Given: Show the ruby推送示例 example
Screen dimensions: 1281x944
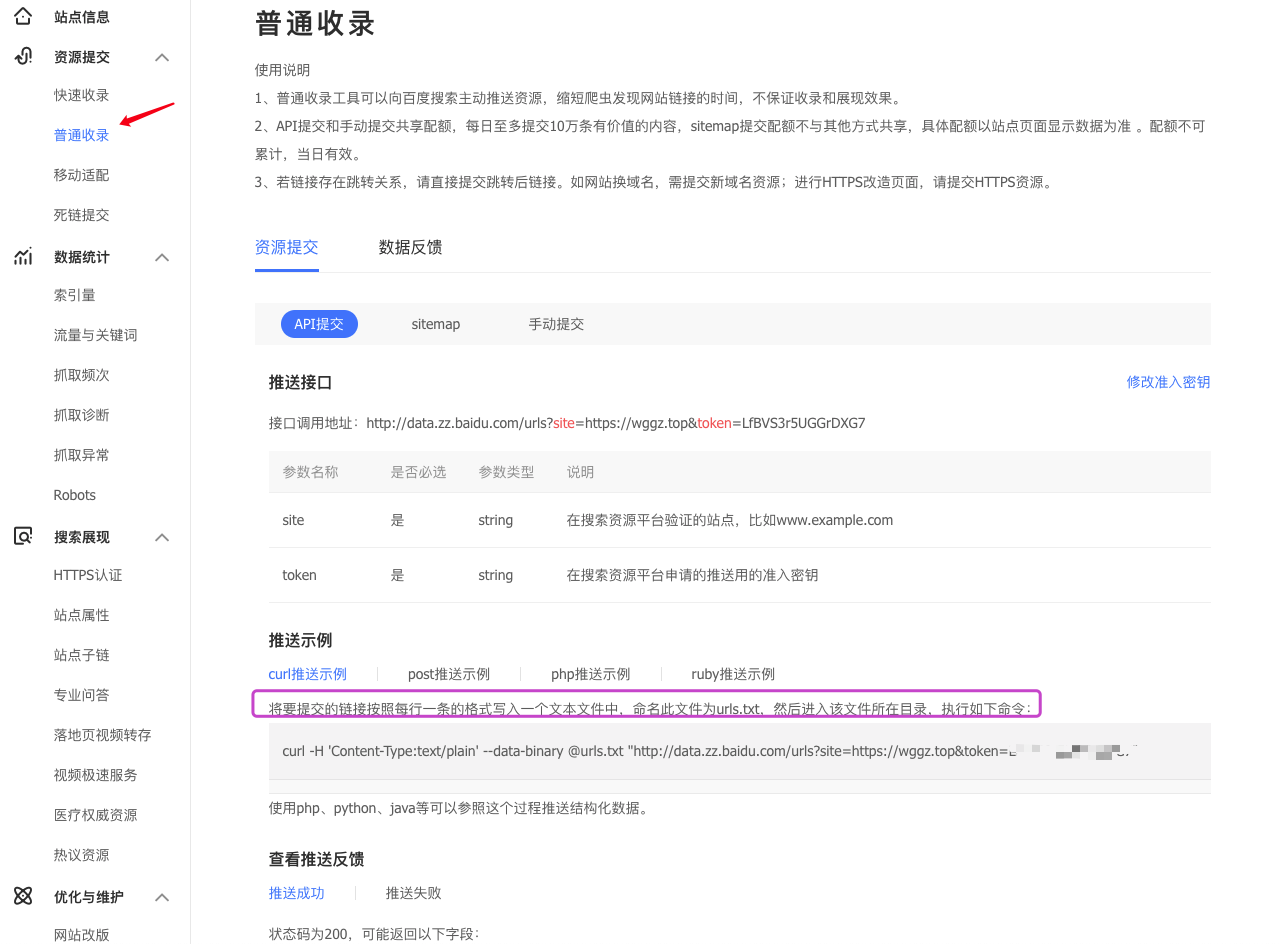Looking at the screenshot, I should [733, 674].
